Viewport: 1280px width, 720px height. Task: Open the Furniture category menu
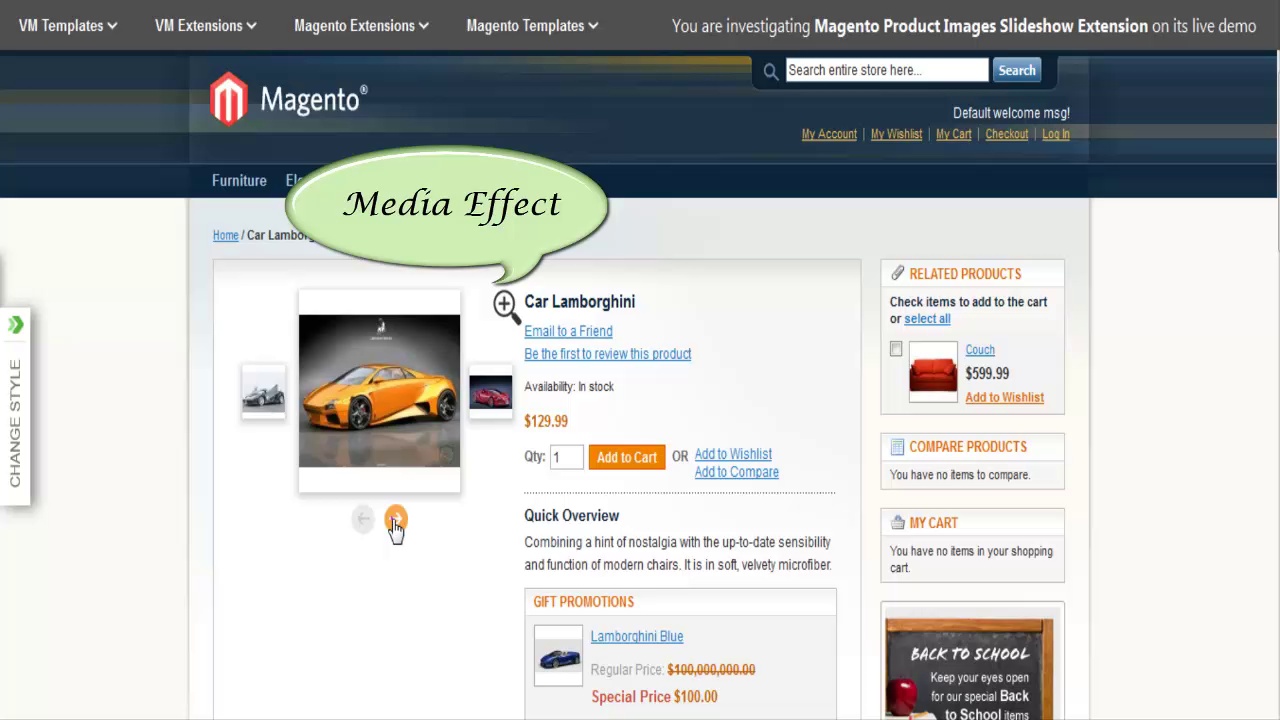tap(239, 181)
